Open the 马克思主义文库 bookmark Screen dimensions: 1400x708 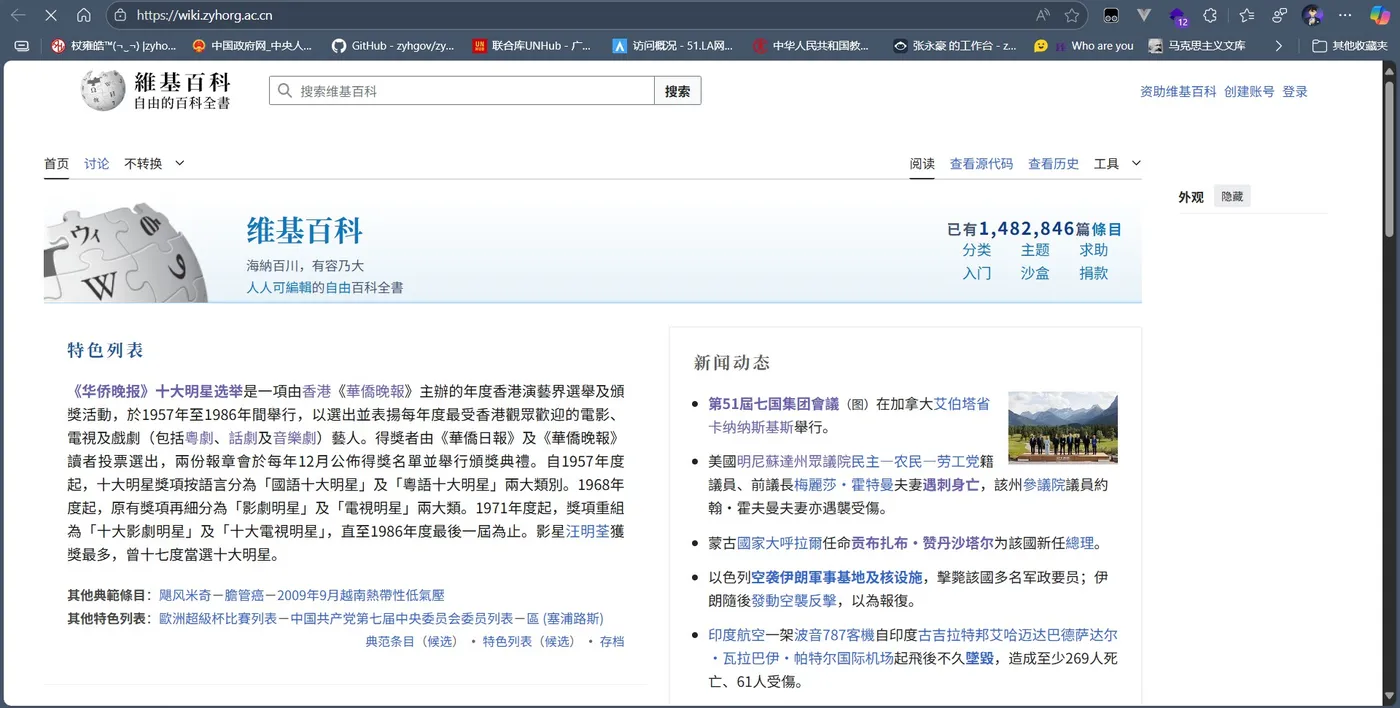tap(1197, 45)
